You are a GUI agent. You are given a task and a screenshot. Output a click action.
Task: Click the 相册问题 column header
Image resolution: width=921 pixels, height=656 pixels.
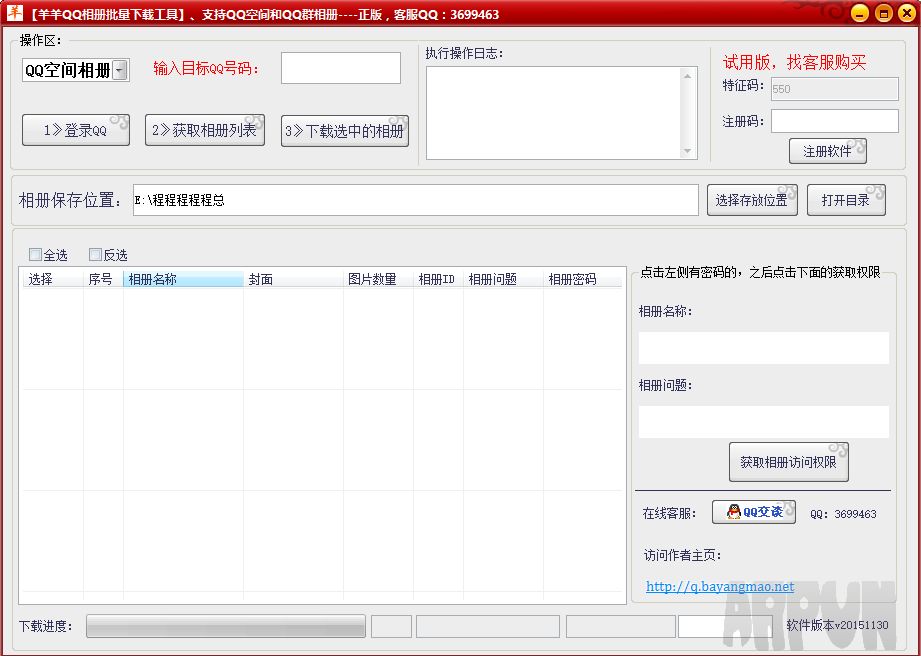coord(503,279)
